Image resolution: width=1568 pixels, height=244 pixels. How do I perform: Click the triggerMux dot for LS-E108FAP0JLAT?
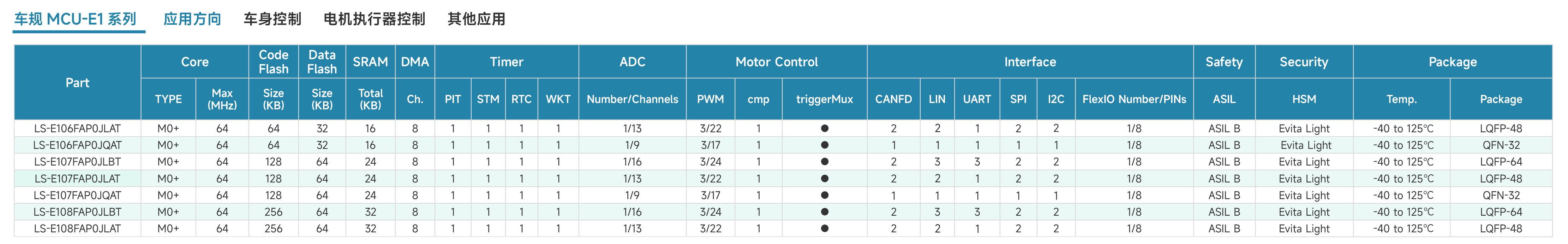pyautogui.click(x=824, y=228)
